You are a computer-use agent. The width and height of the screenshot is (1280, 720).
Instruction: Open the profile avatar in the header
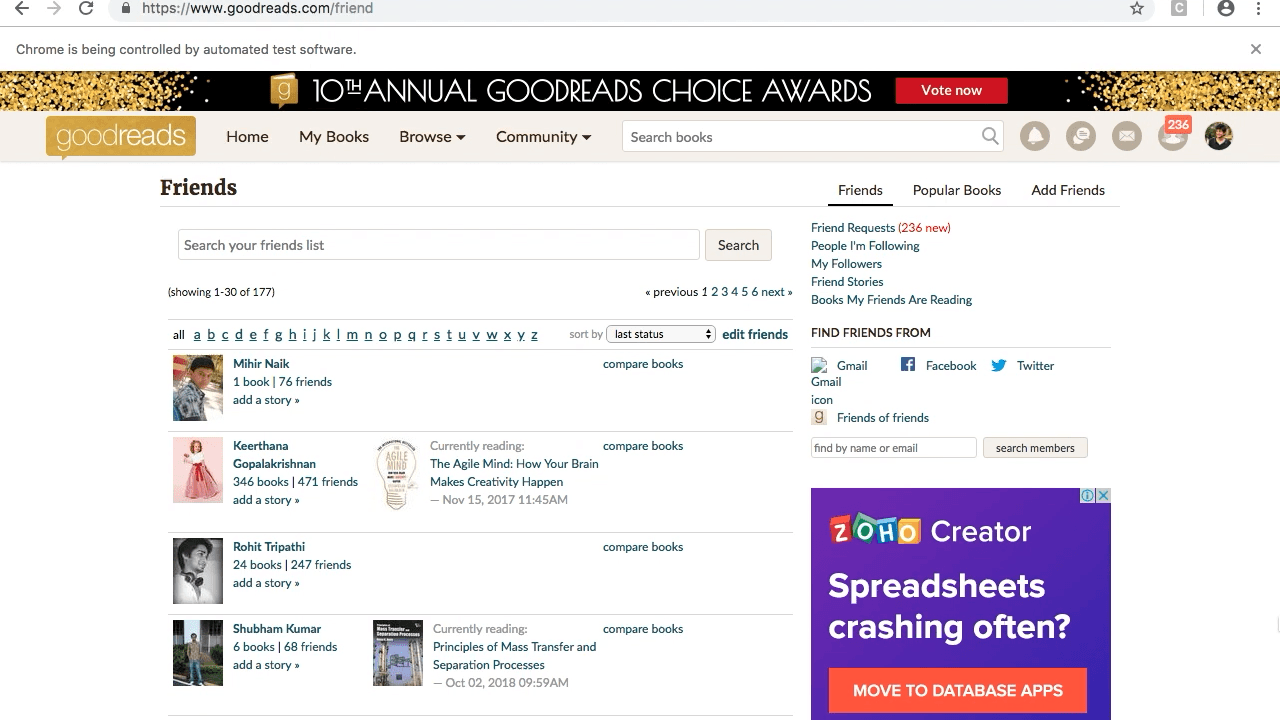(1219, 136)
